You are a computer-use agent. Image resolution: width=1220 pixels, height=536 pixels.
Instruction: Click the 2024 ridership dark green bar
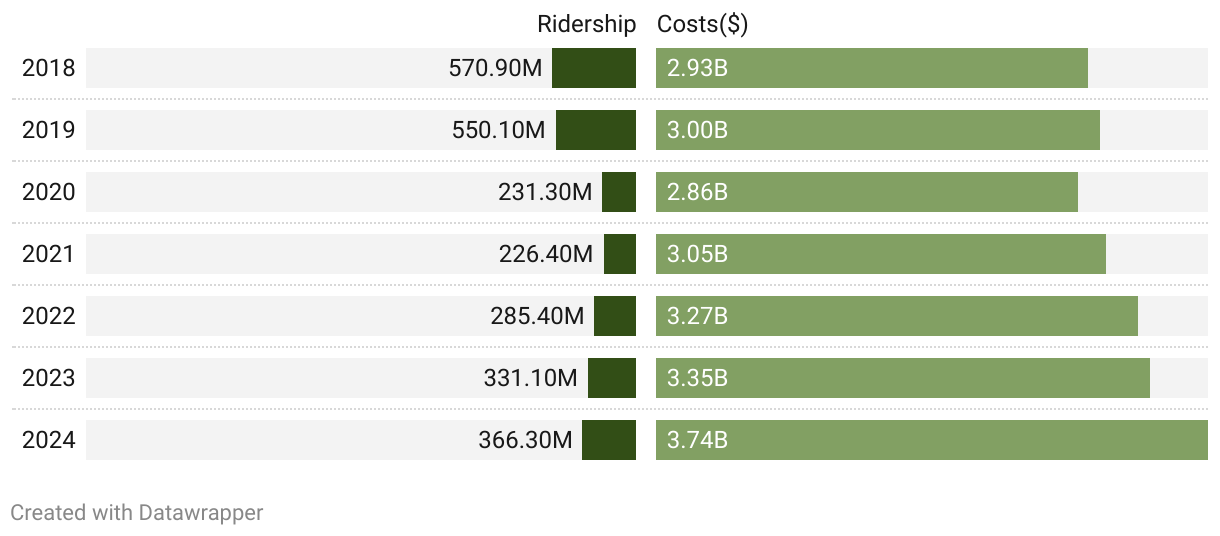point(609,440)
